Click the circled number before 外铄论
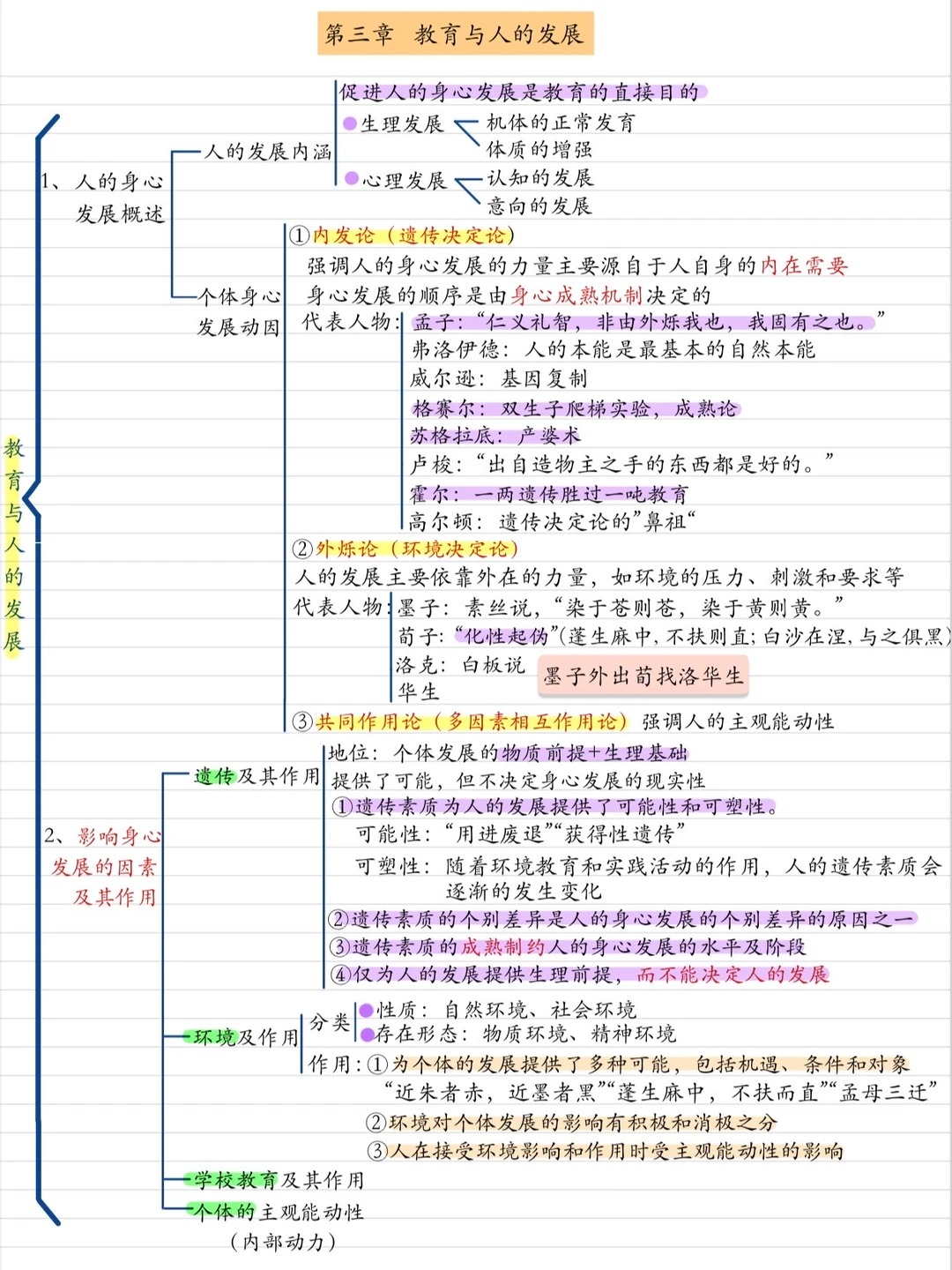 click(x=302, y=549)
